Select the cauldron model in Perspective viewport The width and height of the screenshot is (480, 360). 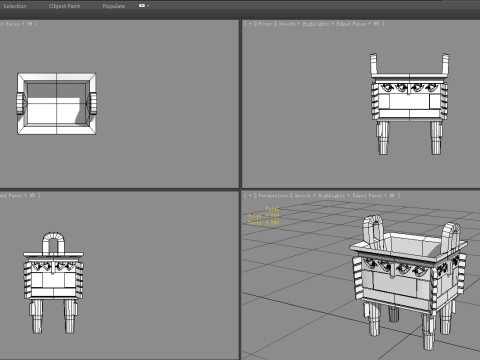tap(408, 282)
